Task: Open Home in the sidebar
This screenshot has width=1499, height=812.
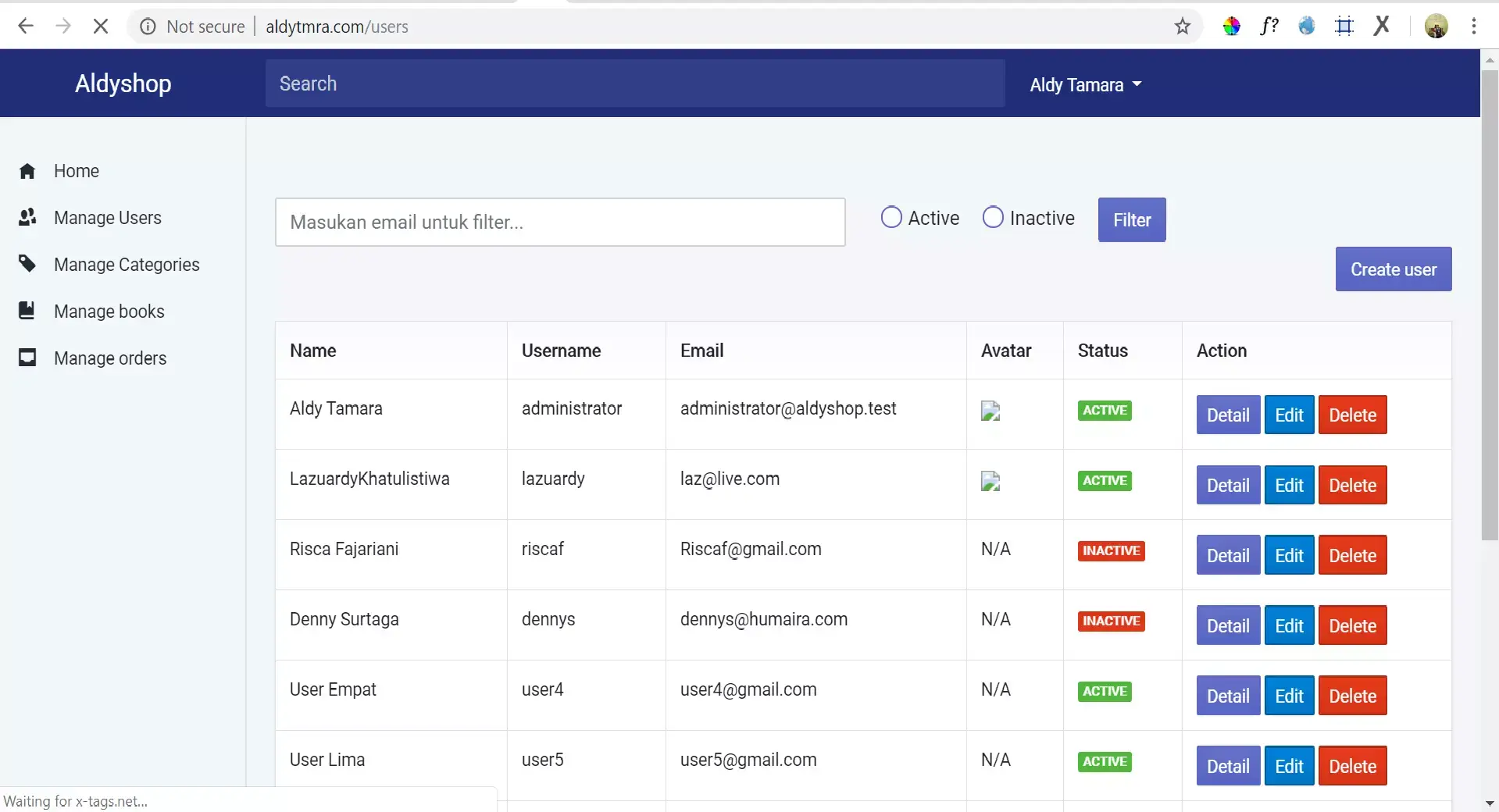Action: coord(77,171)
